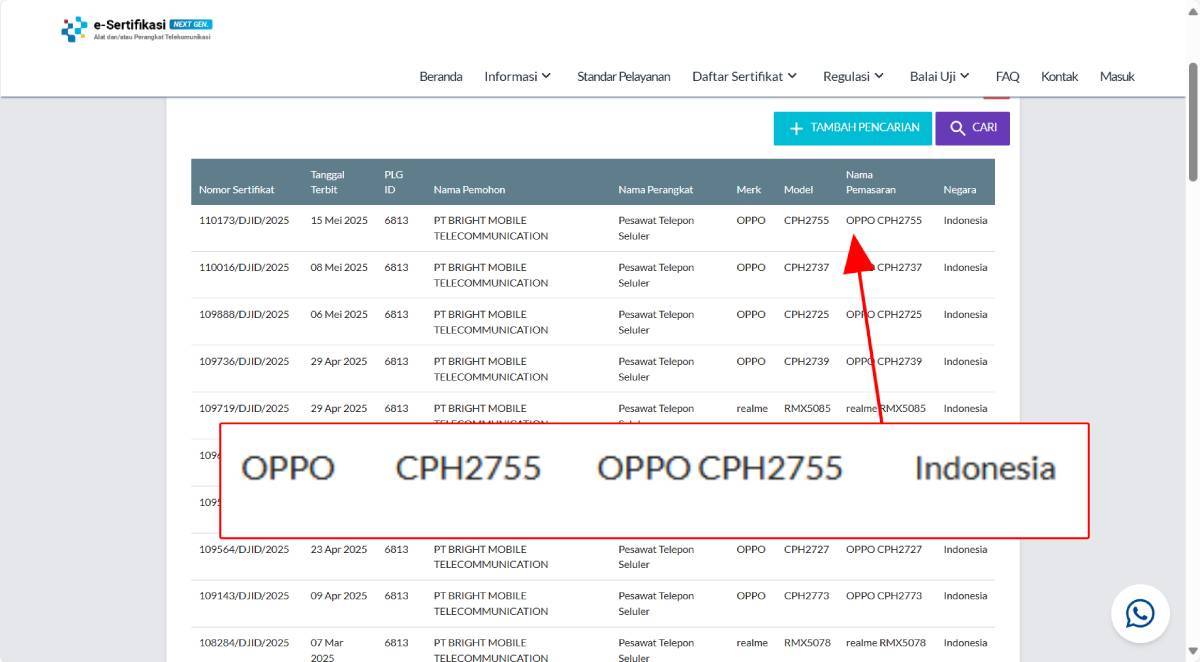Screen dimensions: 1200x662
Task: Click Masuk to log in
Action: pos(1118,76)
